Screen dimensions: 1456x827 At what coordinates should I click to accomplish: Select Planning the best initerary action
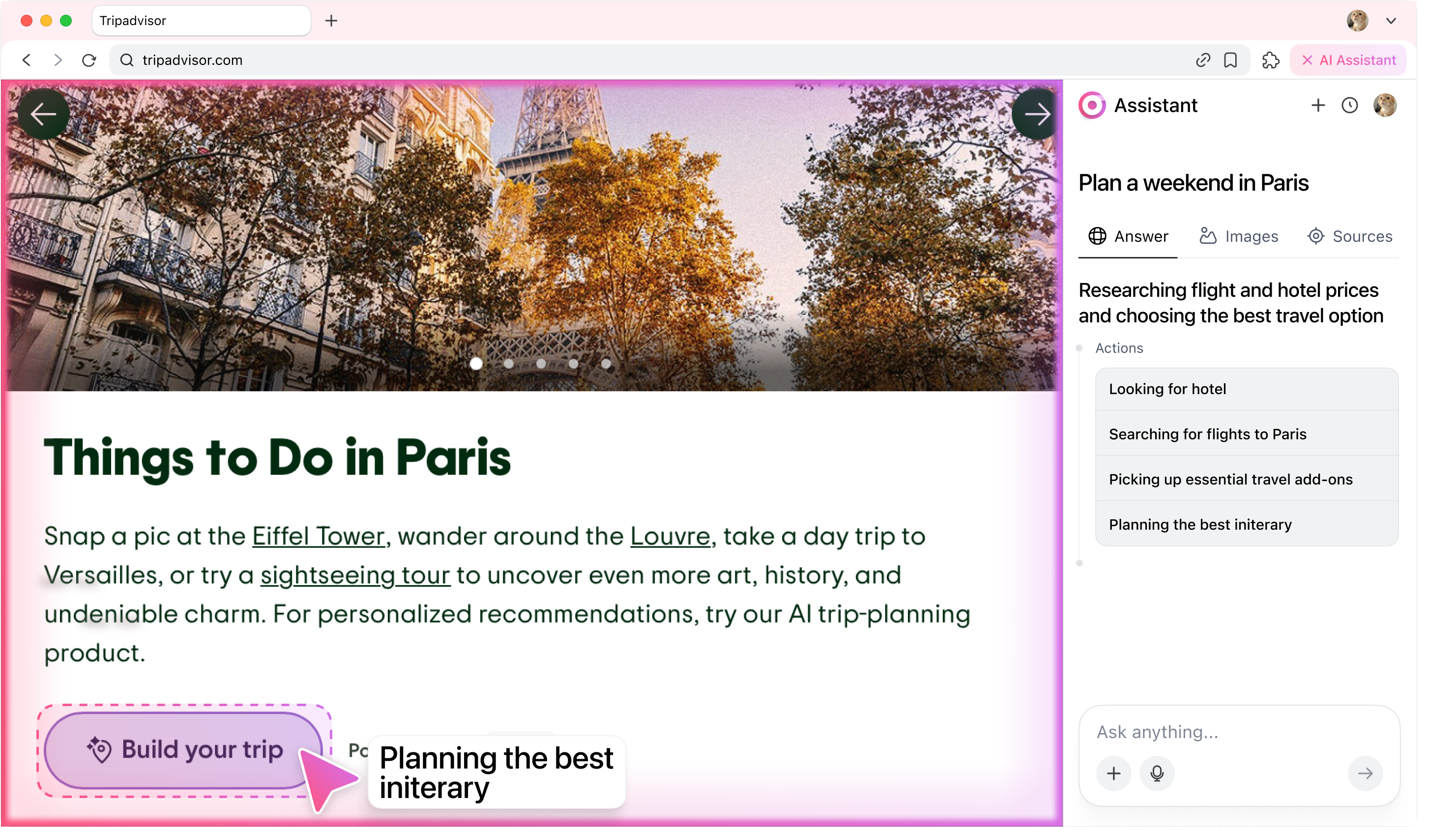tap(1247, 524)
